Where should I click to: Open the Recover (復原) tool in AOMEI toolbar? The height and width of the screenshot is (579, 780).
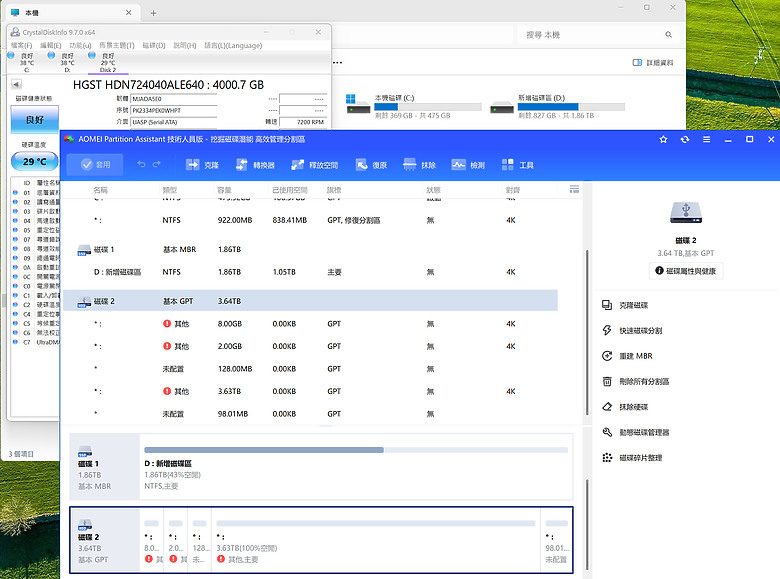[x=371, y=165]
